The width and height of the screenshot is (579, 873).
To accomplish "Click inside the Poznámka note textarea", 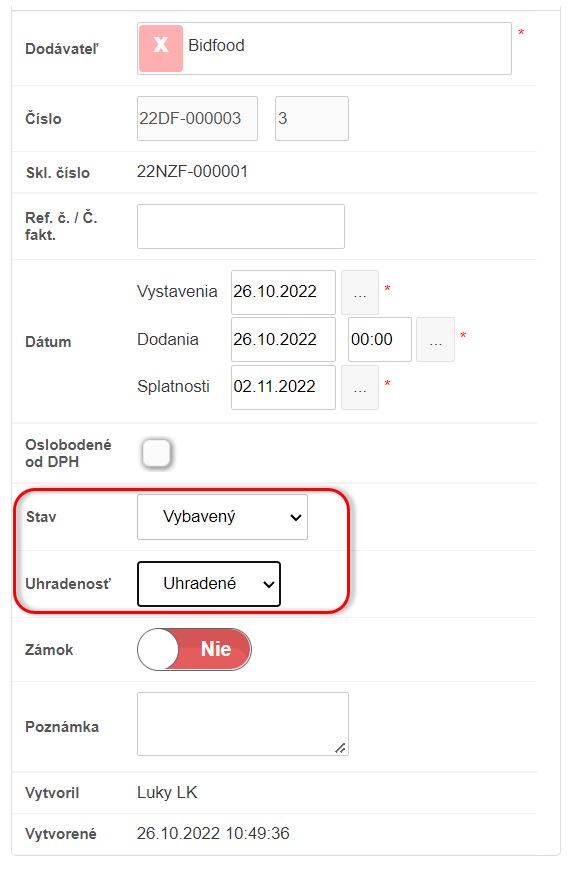I will [243, 724].
